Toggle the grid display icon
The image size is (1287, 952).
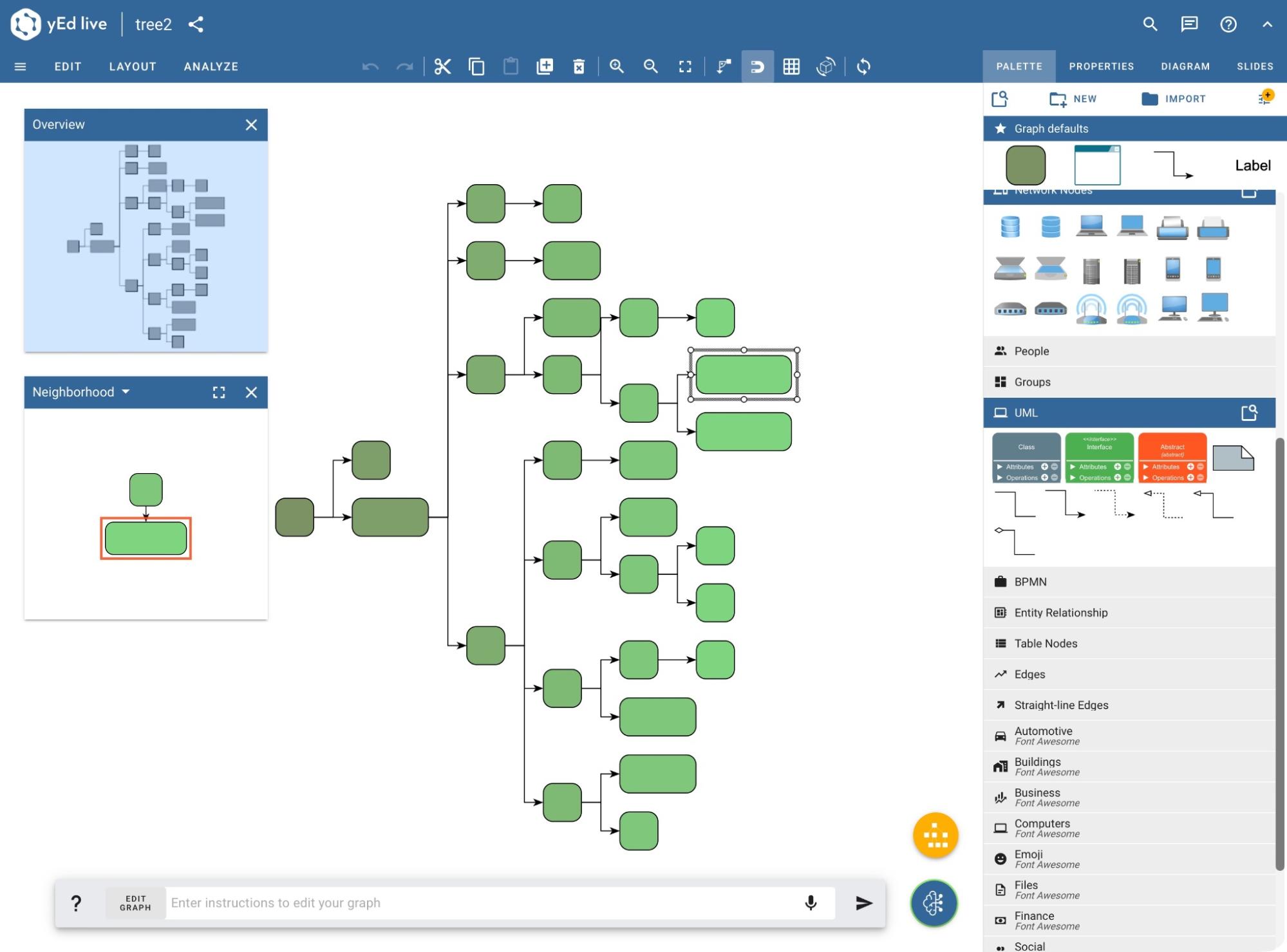tap(792, 66)
